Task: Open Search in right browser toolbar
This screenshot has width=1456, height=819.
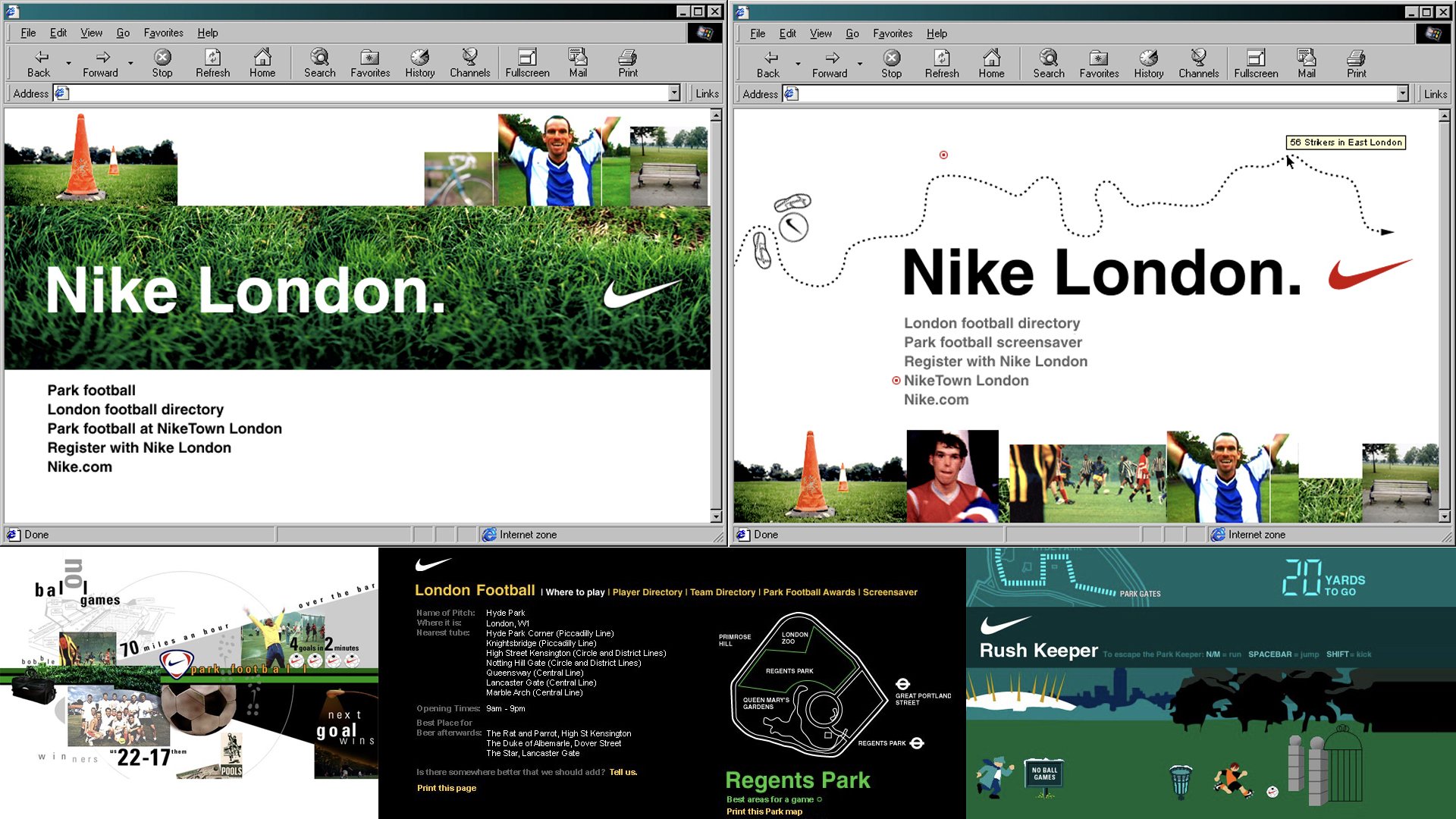Action: click(1049, 64)
